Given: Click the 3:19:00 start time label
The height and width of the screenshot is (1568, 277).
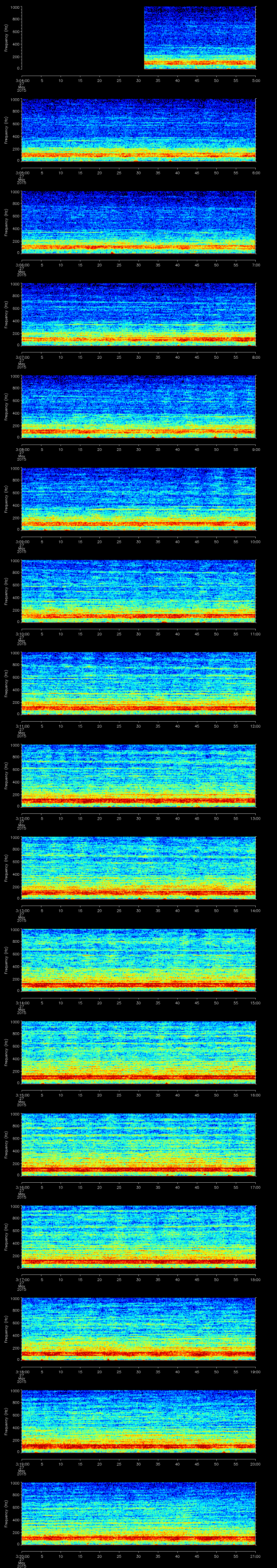Looking at the screenshot, I should (x=22, y=1464).
